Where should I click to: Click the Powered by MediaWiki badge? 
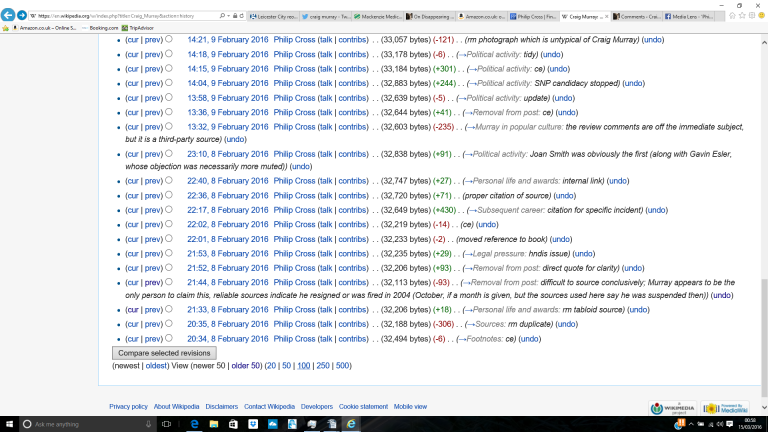725,408
